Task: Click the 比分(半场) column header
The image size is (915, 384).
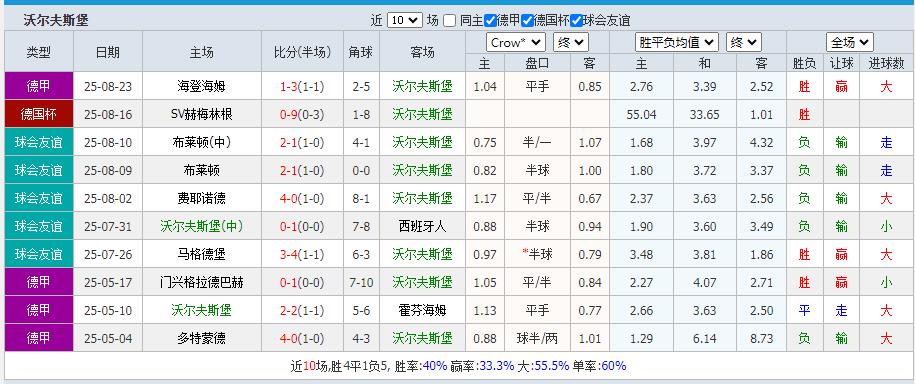Action: [302, 53]
